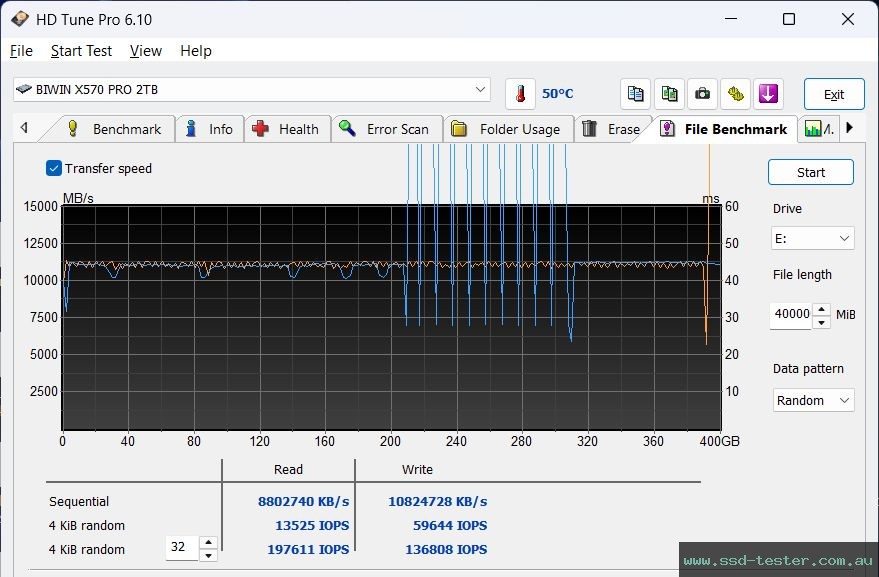
Task: Increase File length with the up stepper
Action: [821, 309]
